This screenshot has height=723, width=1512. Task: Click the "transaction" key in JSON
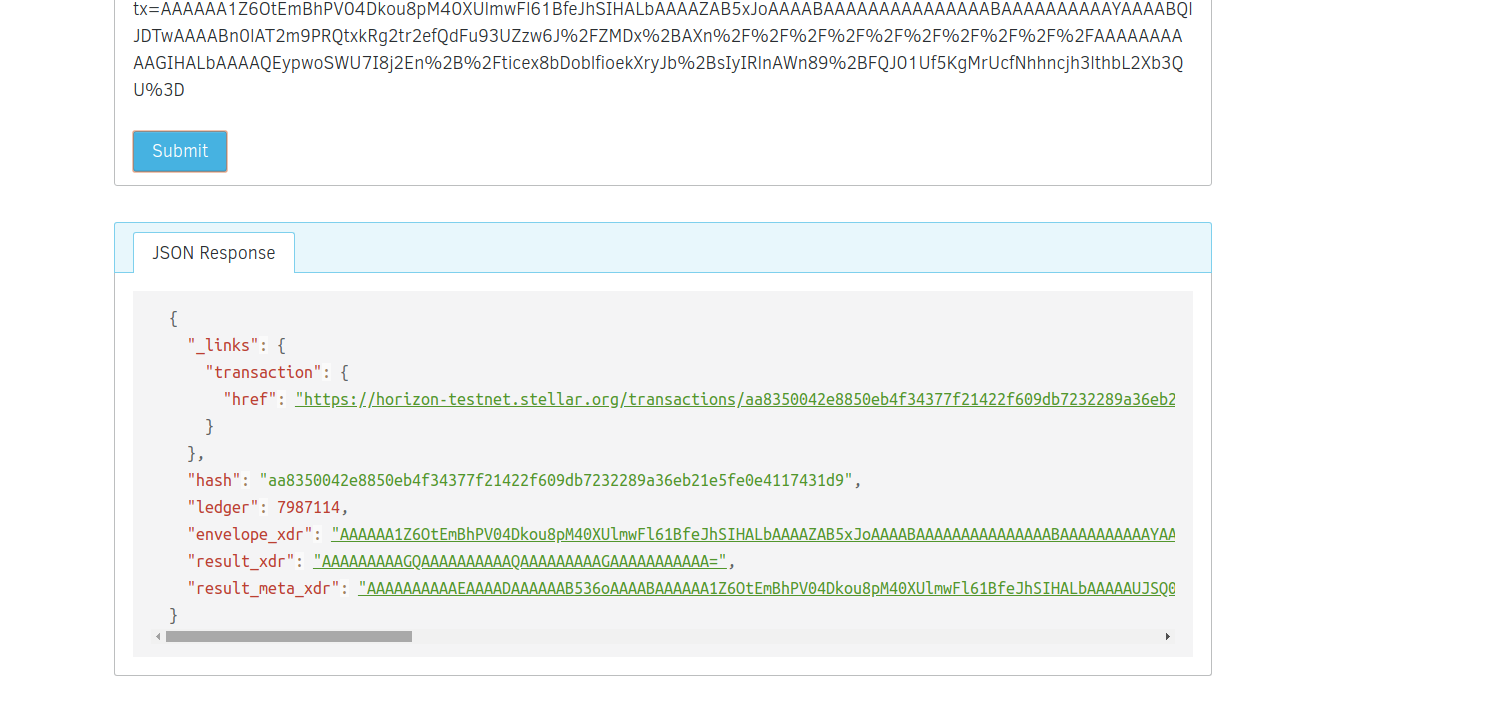[263, 372]
